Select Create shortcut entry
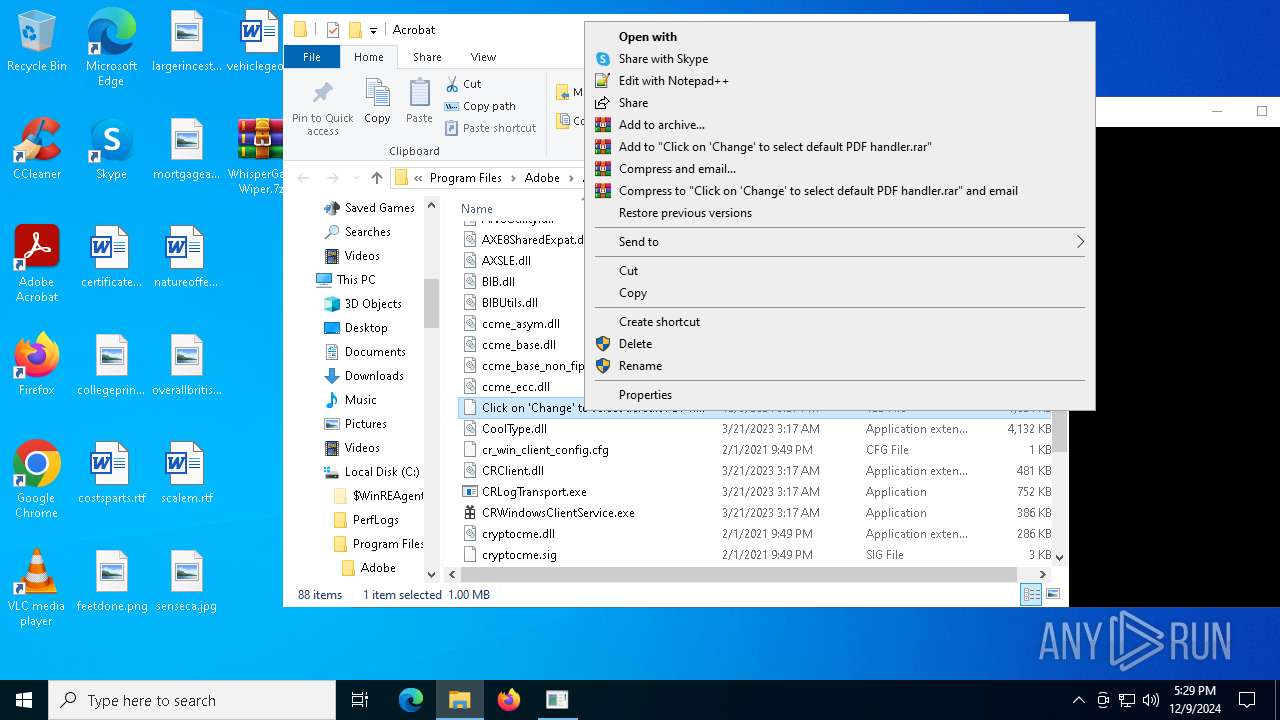This screenshot has height=720, width=1280. pyautogui.click(x=840, y=322)
